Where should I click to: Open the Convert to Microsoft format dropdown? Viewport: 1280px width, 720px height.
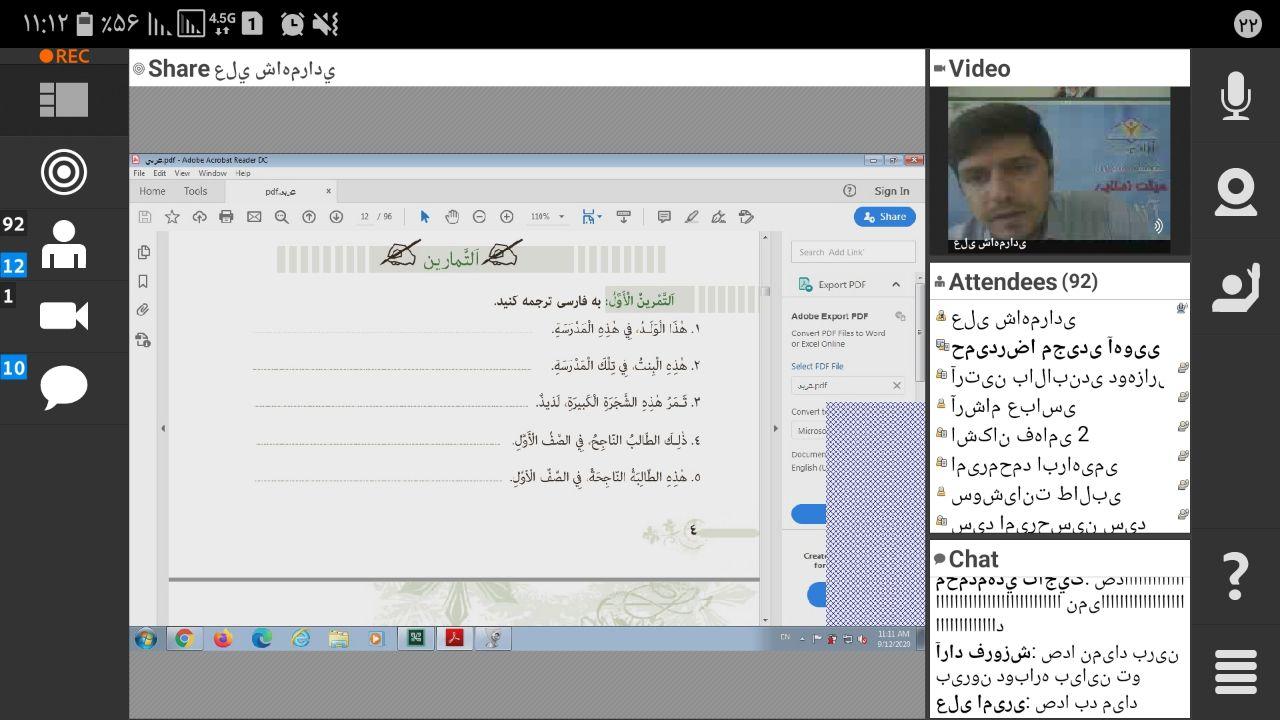(809, 431)
